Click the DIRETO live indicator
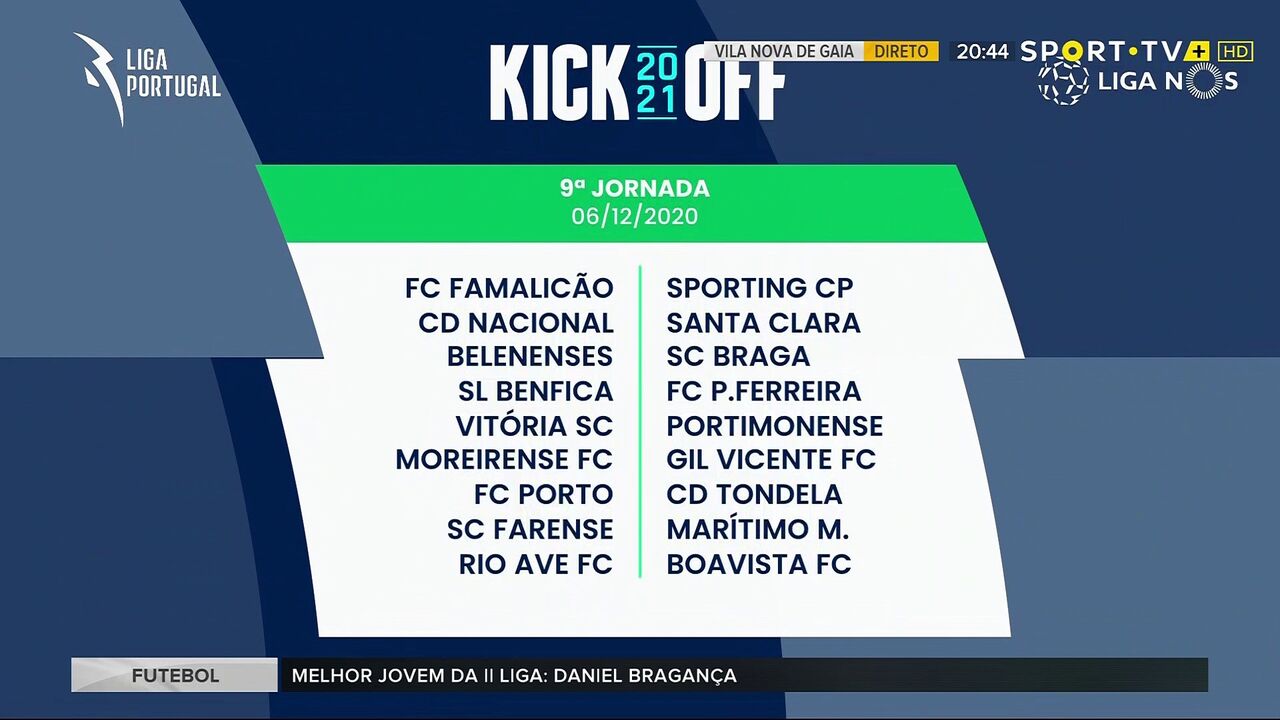This screenshot has width=1280, height=720. pos(900,51)
